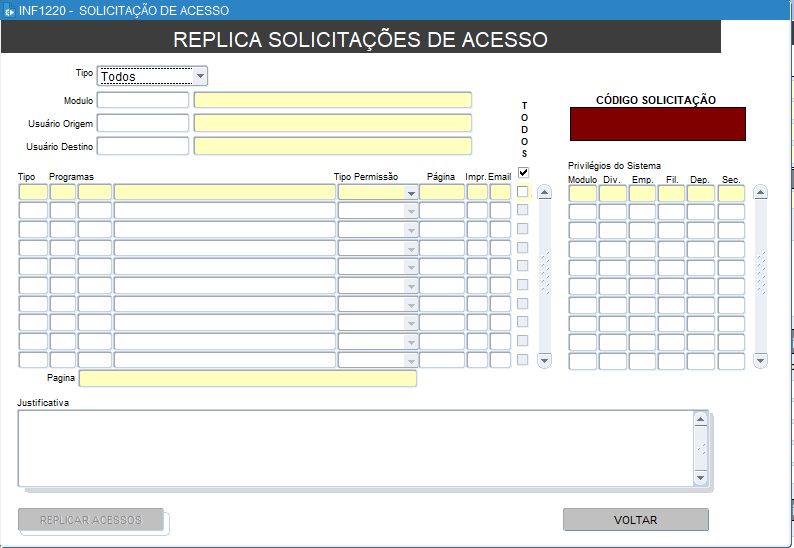Uncheck the TODOS select-all checkbox
This screenshot has width=794, height=548.
[x=523, y=173]
